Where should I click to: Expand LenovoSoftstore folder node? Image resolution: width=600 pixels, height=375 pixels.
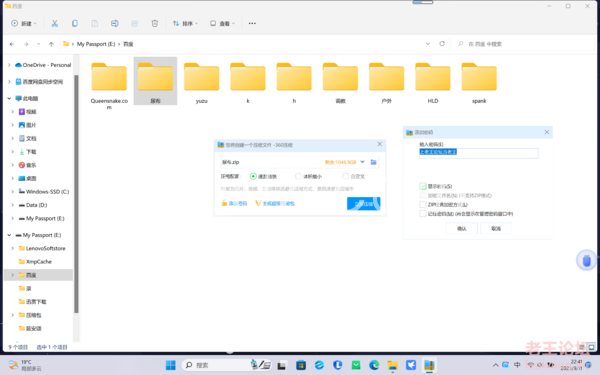(x=13, y=248)
